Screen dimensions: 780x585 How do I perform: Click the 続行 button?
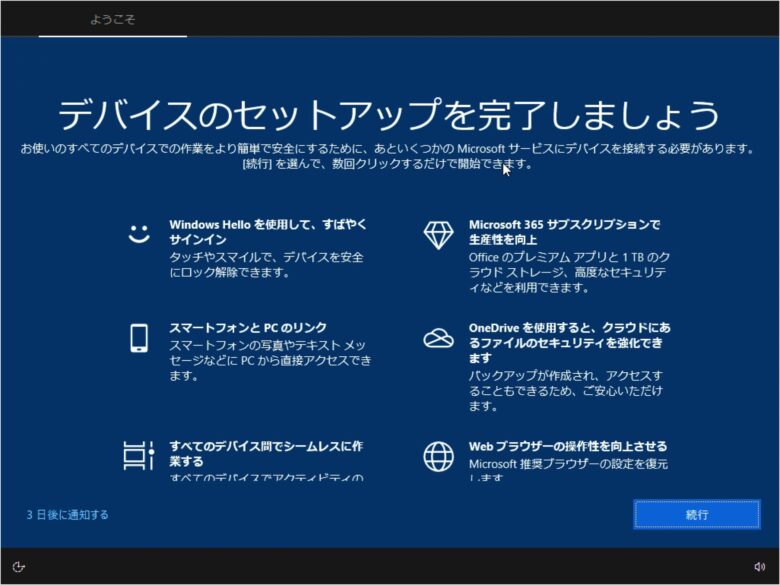(697, 514)
